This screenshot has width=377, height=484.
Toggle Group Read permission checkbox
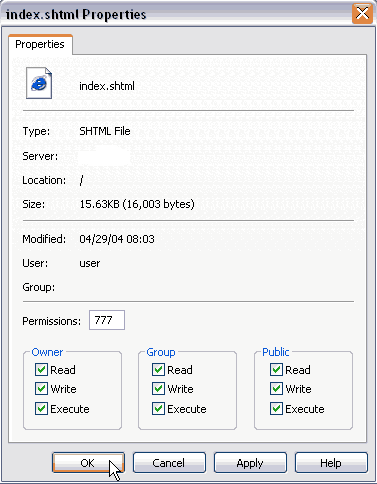pyautogui.click(x=158, y=370)
